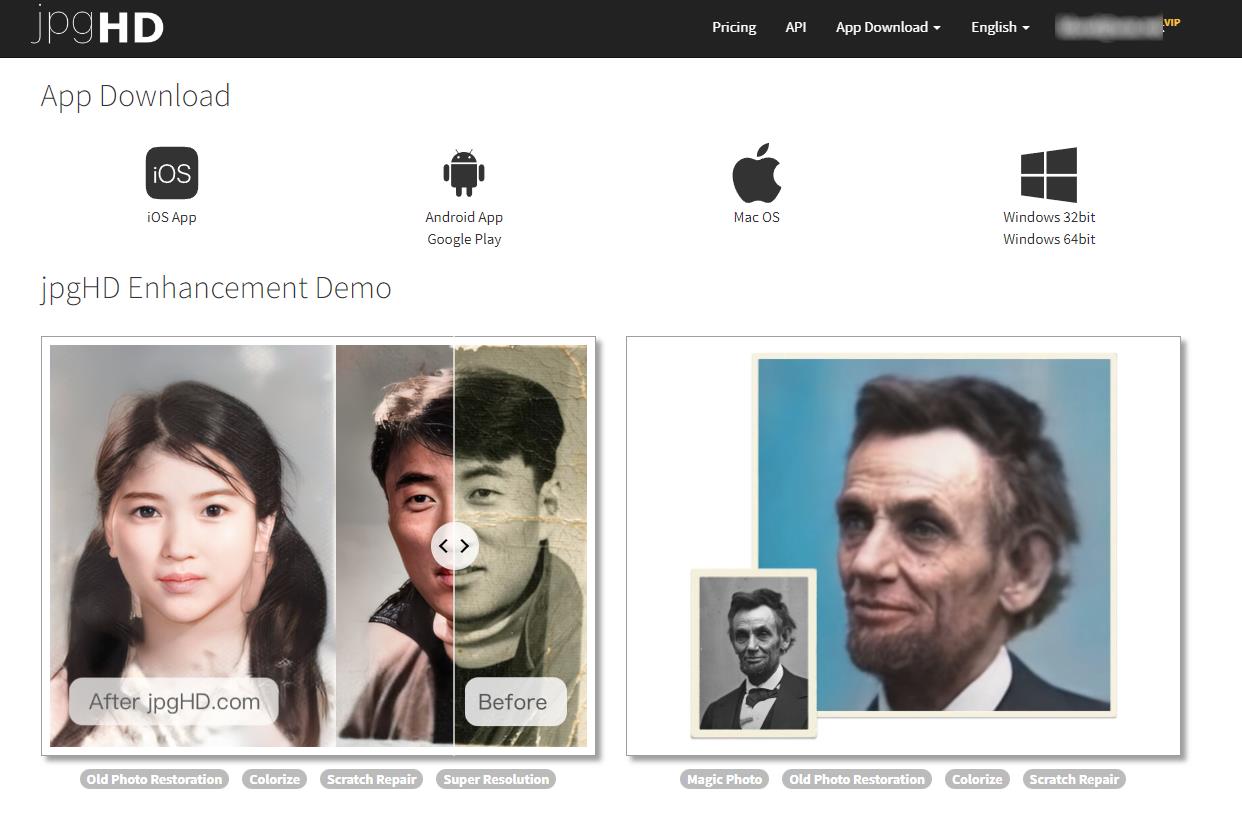Click the Super Resolution tag

tap(496, 779)
